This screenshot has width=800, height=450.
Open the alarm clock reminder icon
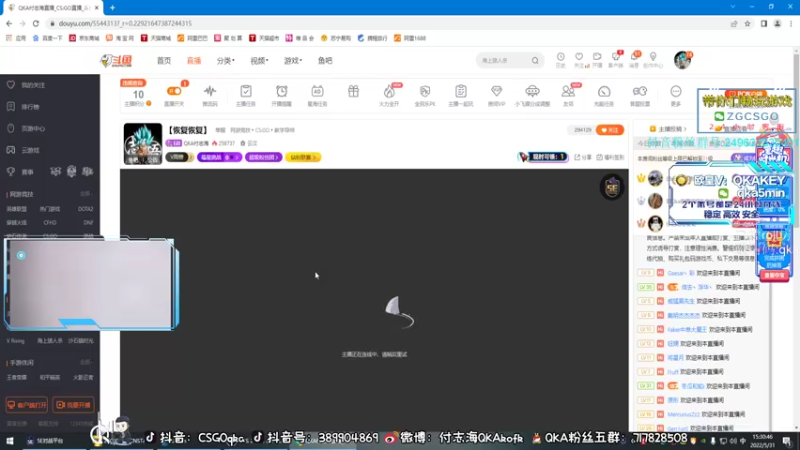click(x=282, y=91)
